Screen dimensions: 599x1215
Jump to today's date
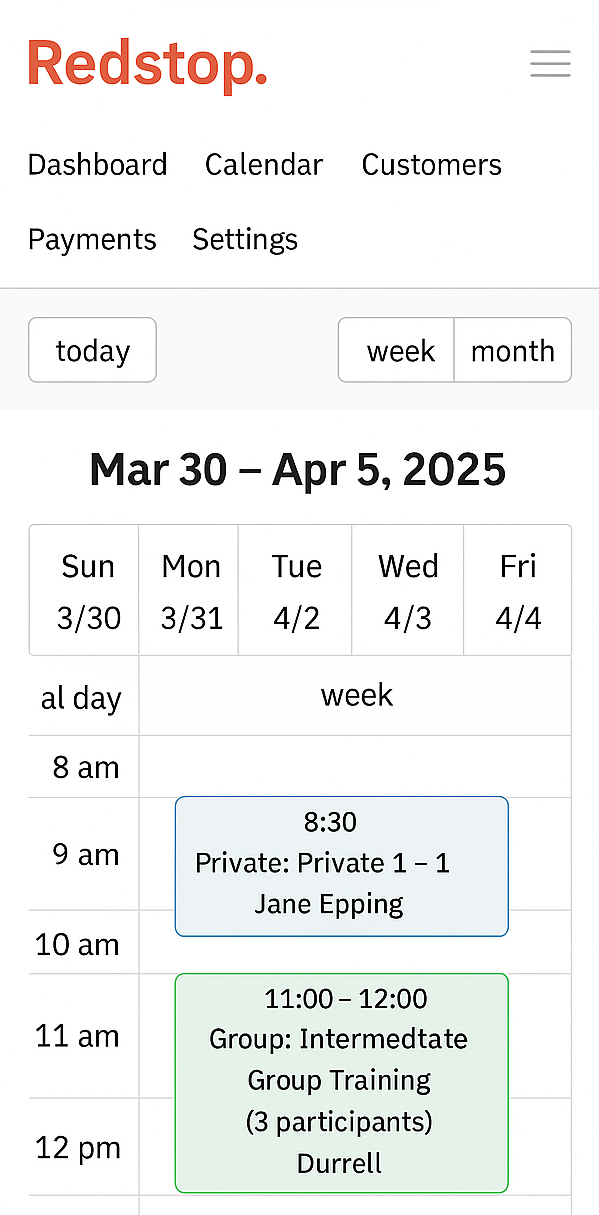click(x=92, y=350)
